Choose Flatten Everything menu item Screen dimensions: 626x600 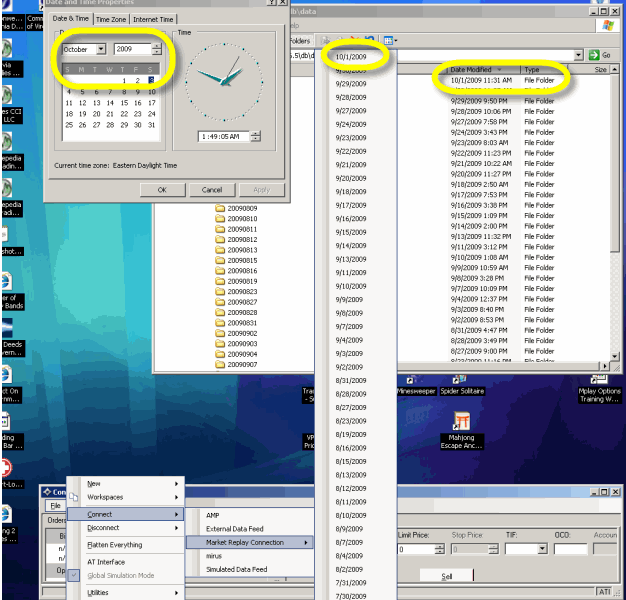[x=125, y=545]
